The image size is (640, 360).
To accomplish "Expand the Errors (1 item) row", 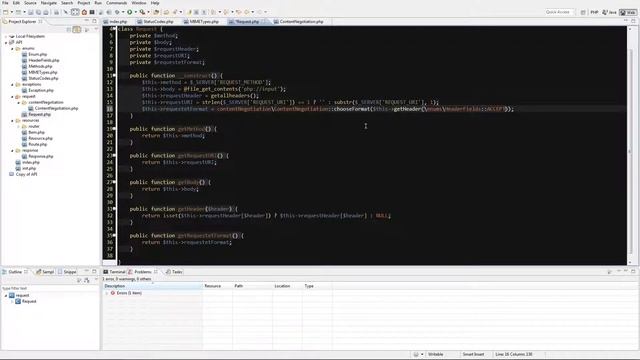I will [107, 293].
